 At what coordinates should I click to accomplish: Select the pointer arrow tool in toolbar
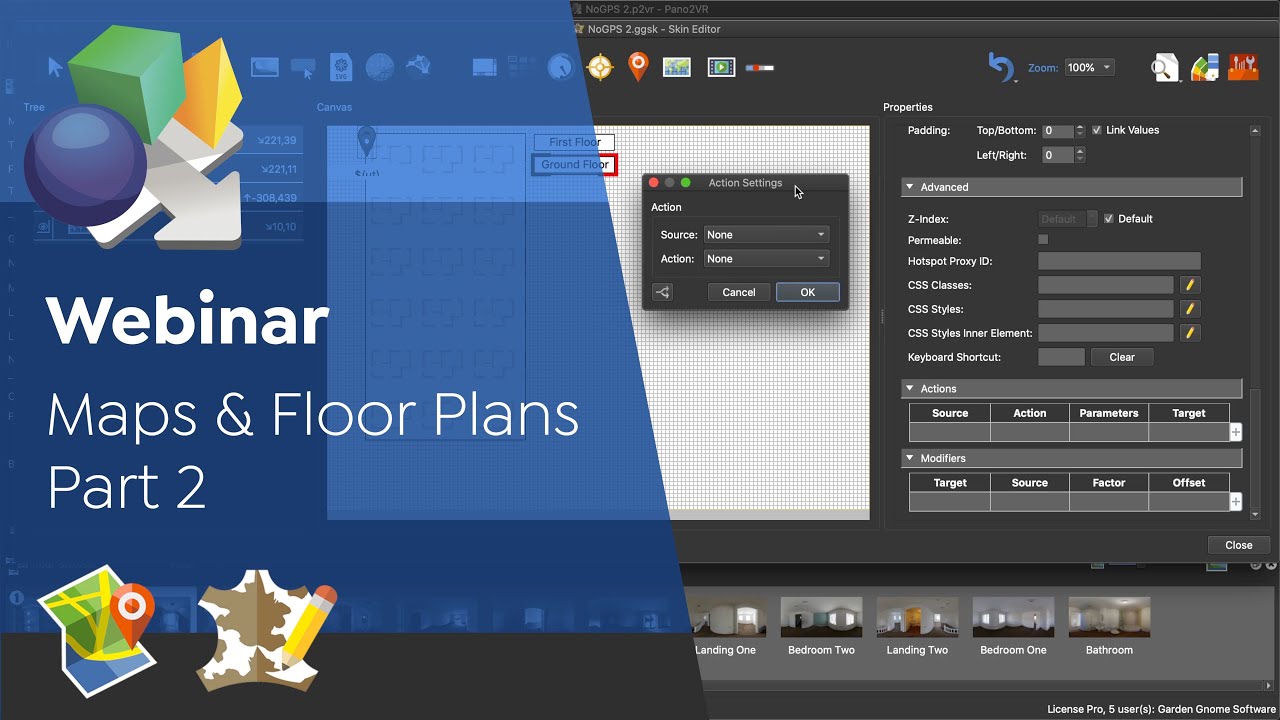point(55,67)
